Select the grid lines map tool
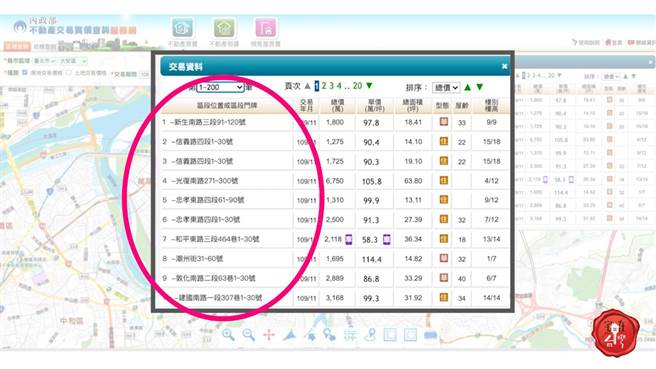Viewport: 656px width, 369px height. pos(350,335)
